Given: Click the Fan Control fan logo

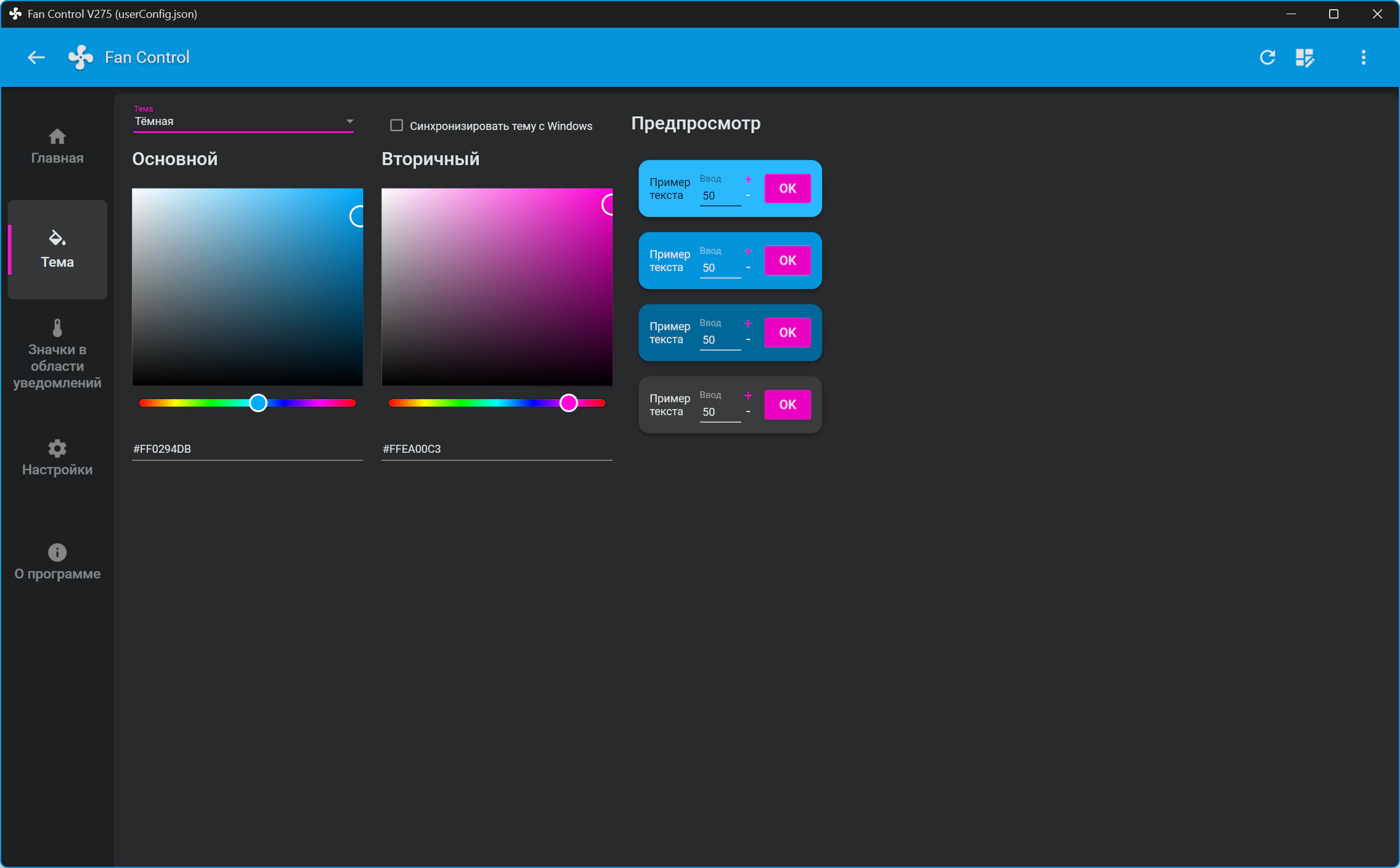Looking at the screenshot, I should coord(81,57).
